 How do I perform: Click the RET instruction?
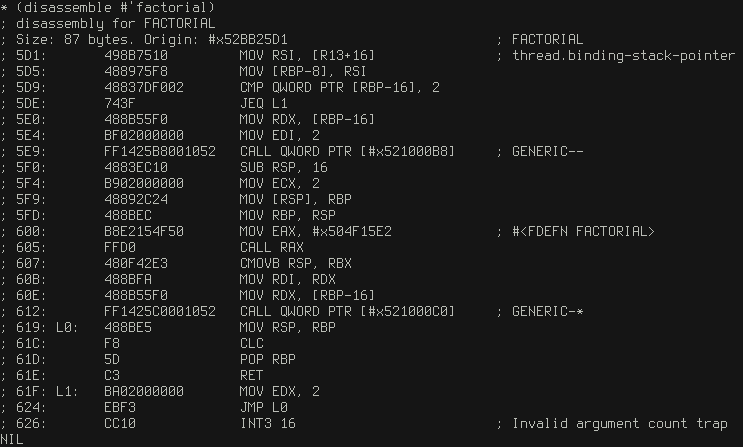[x=252, y=375]
